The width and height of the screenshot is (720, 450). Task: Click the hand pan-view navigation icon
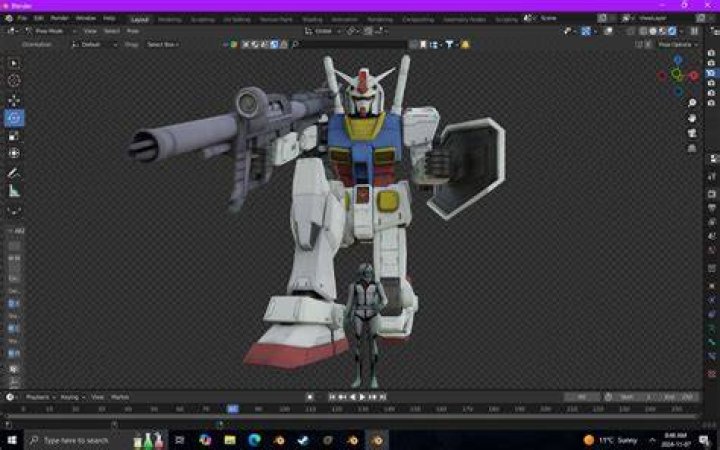(x=692, y=118)
